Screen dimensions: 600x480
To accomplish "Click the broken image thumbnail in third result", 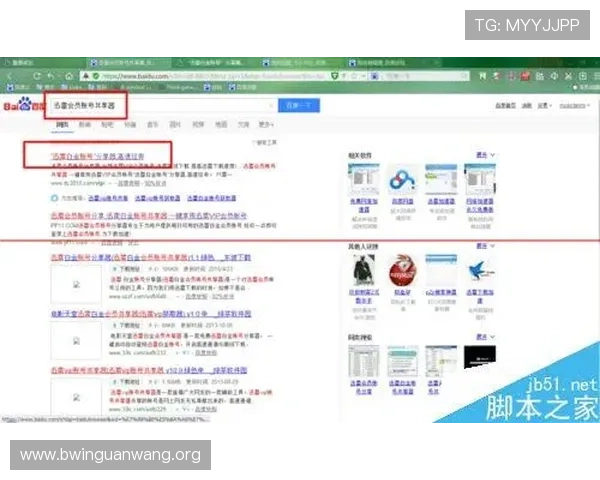I will pyautogui.click(x=76, y=284).
